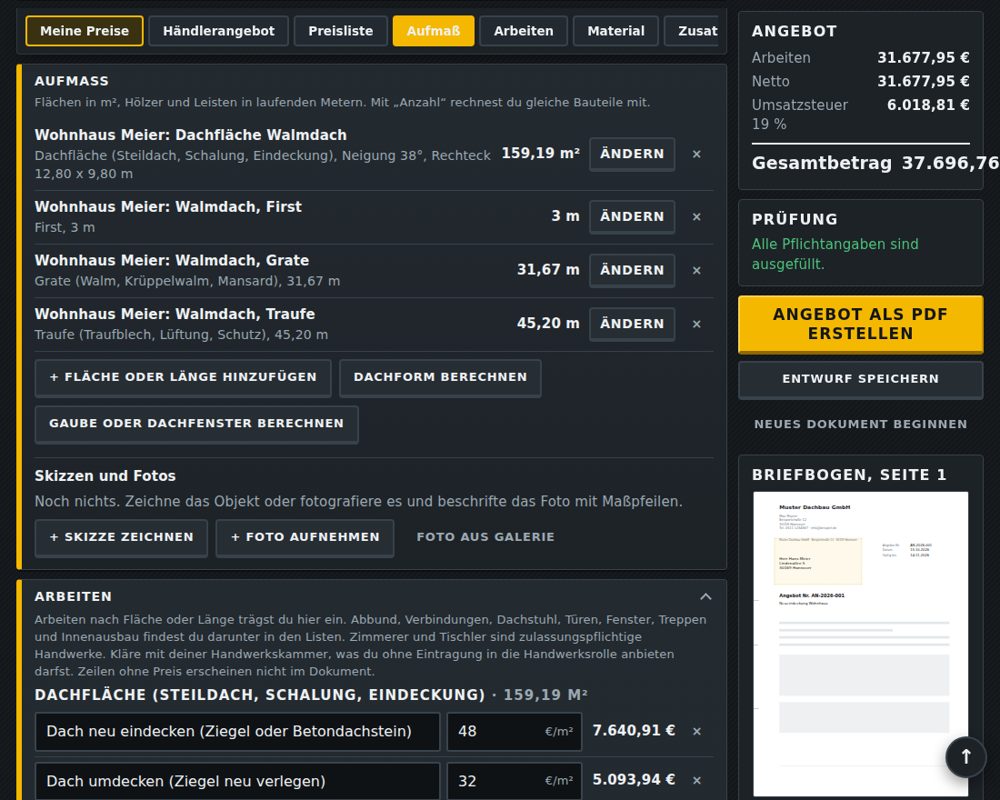Select the 159,19 m² roof area value
1000x800 pixels.
tap(540, 153)
